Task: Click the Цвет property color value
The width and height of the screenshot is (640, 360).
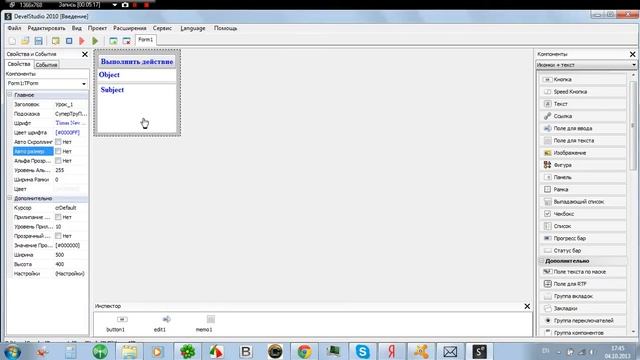Action: (71, 189)
